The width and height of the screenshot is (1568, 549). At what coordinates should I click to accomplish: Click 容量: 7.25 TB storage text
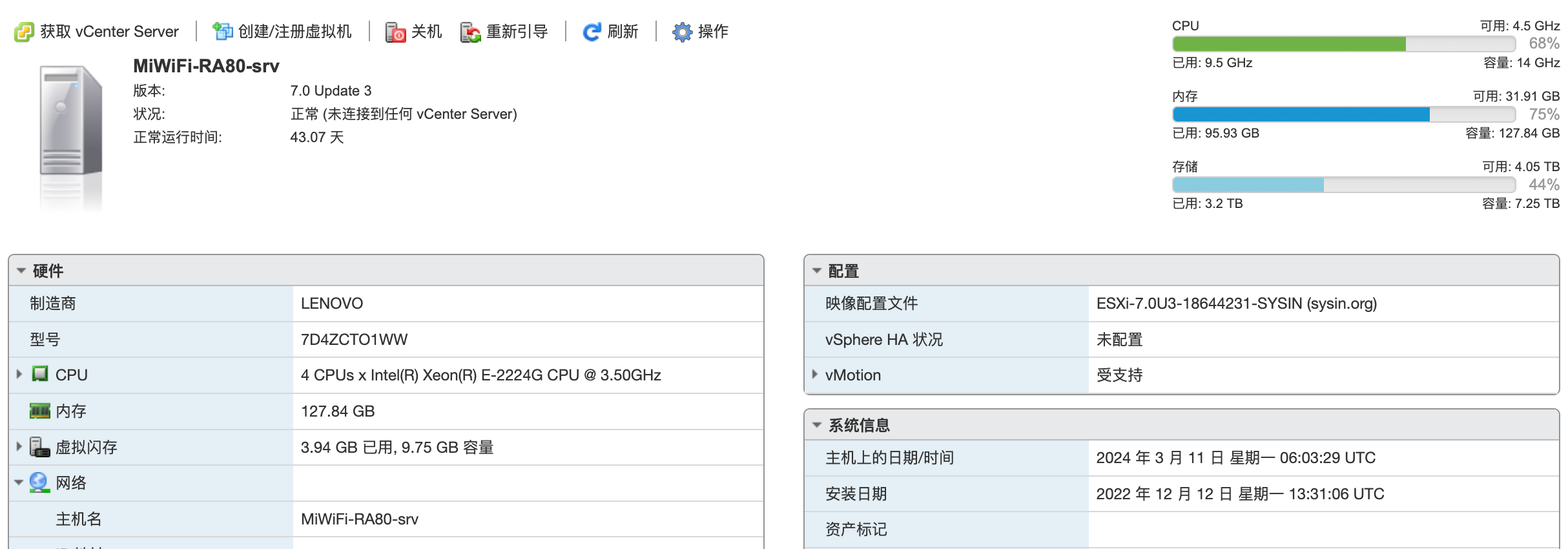click(1520, 203)
